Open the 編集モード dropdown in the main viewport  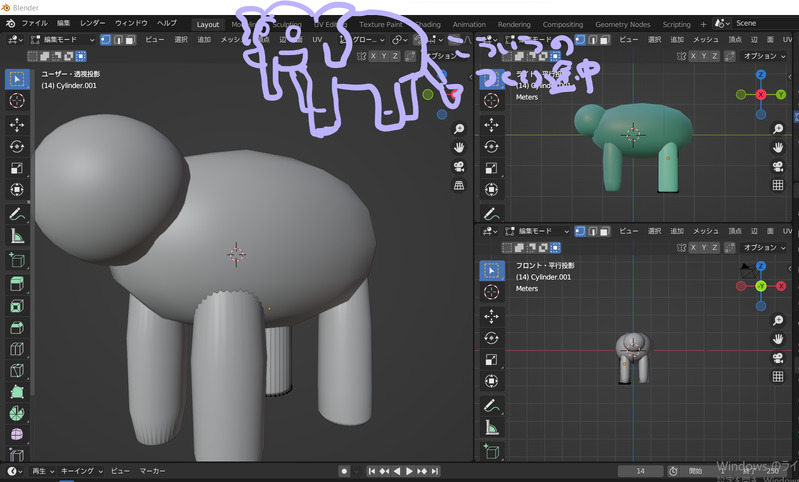pyautogui.click(x=62, y=40)
